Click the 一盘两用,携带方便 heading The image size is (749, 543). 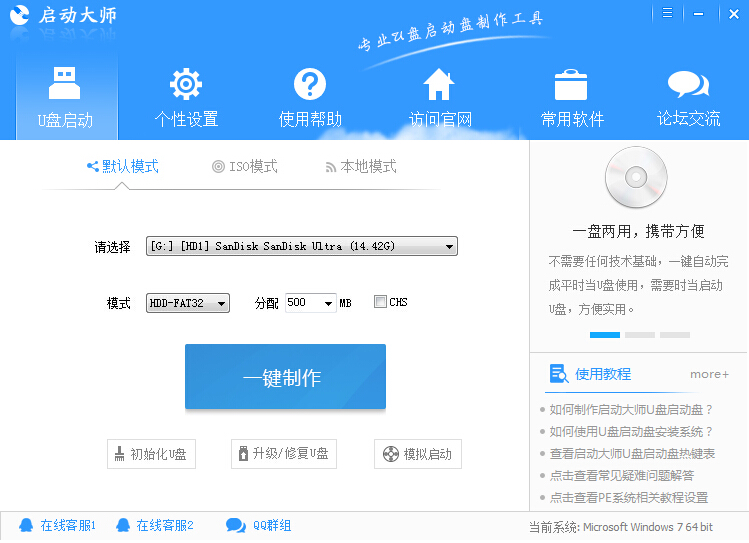tap(638, 231)
